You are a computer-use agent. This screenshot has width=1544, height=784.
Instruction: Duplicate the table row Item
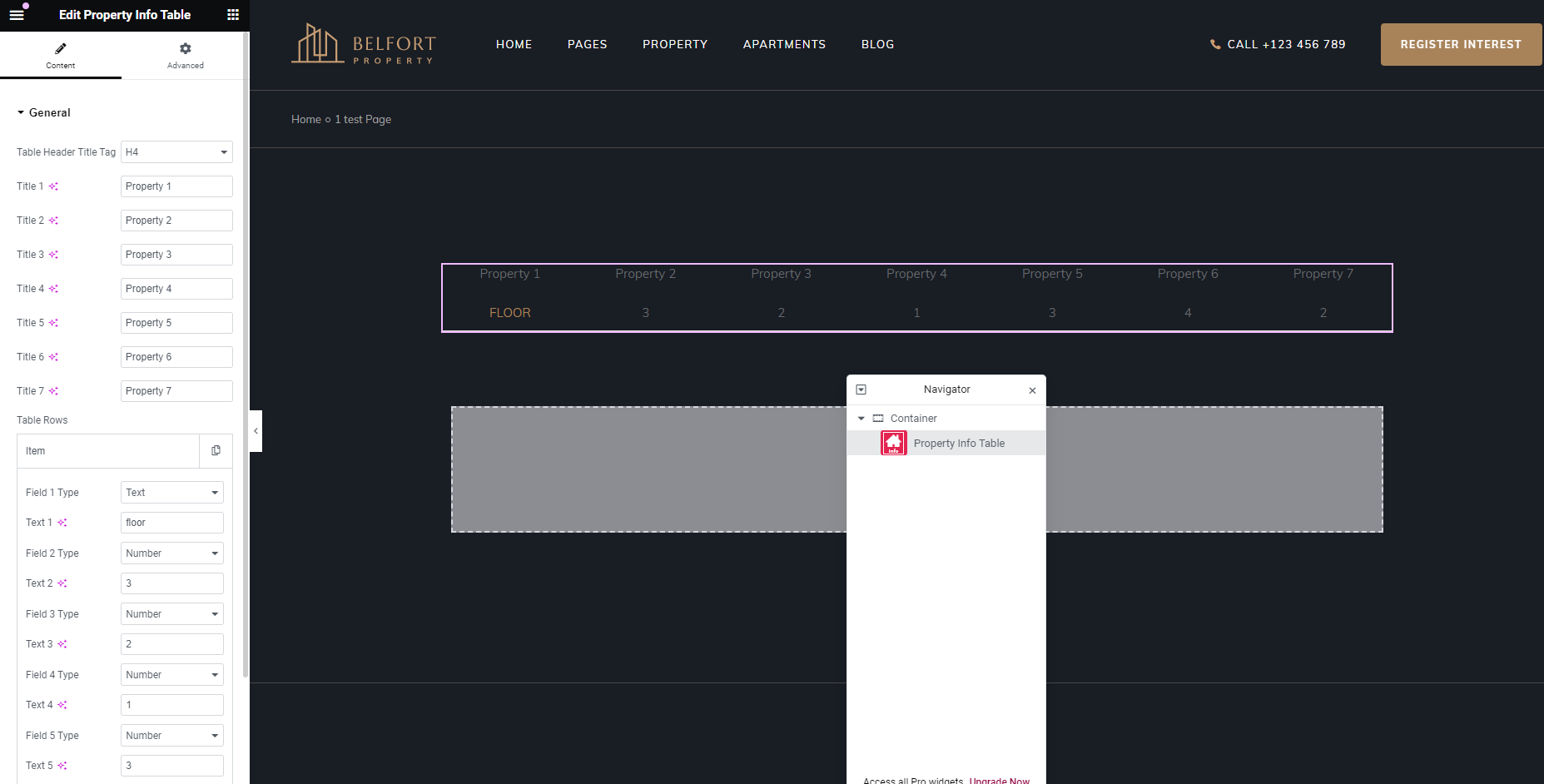click(x=216, y=451)
